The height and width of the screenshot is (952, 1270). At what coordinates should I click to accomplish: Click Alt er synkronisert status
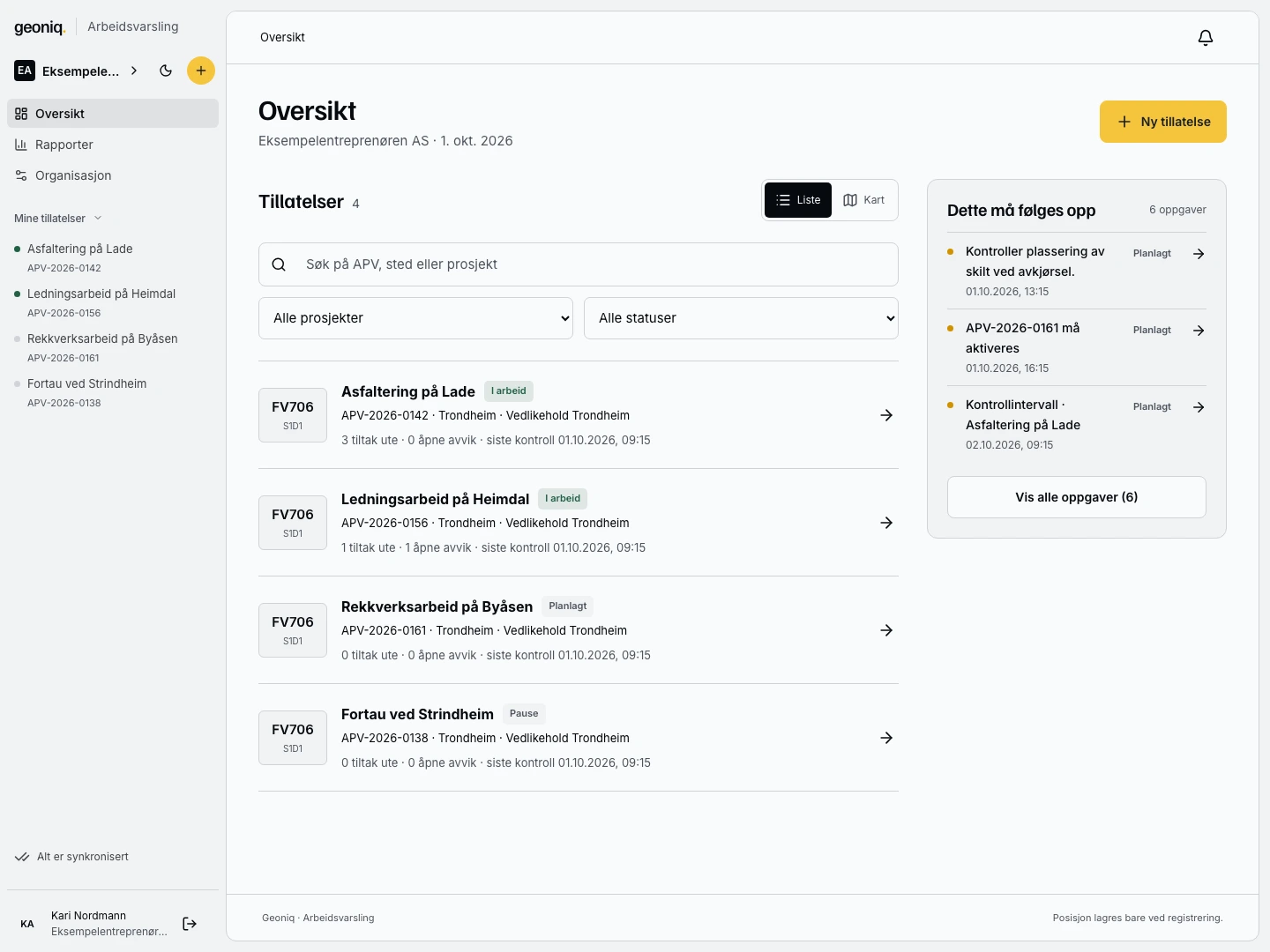click(71, 857)
